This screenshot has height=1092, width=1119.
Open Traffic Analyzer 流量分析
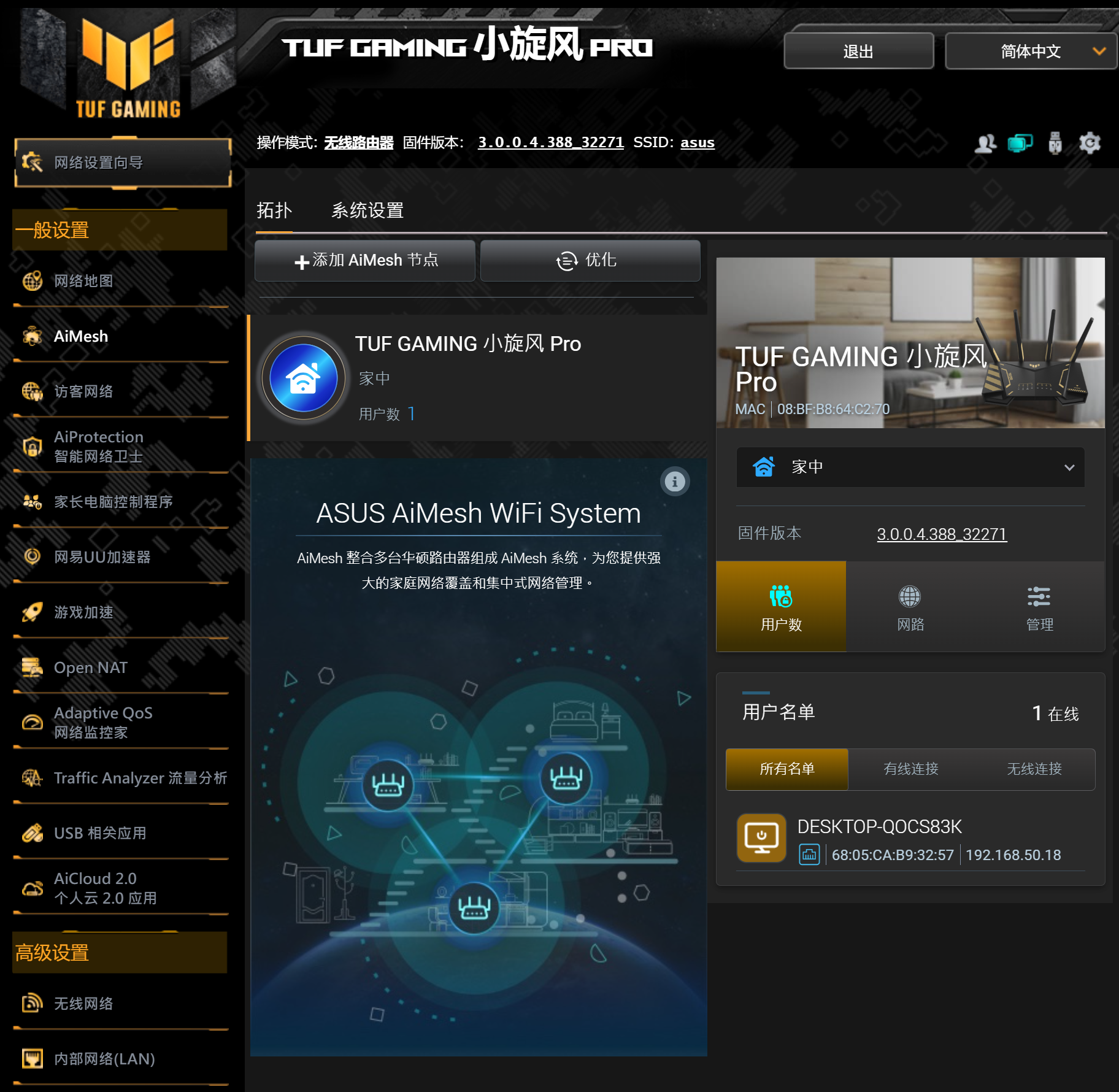121,778
